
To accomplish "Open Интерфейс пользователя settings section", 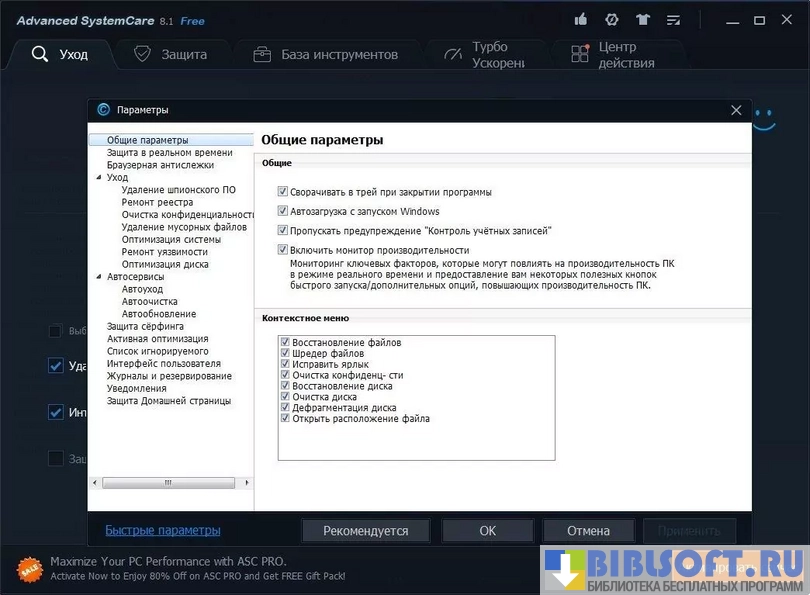I will coord(163,364).
